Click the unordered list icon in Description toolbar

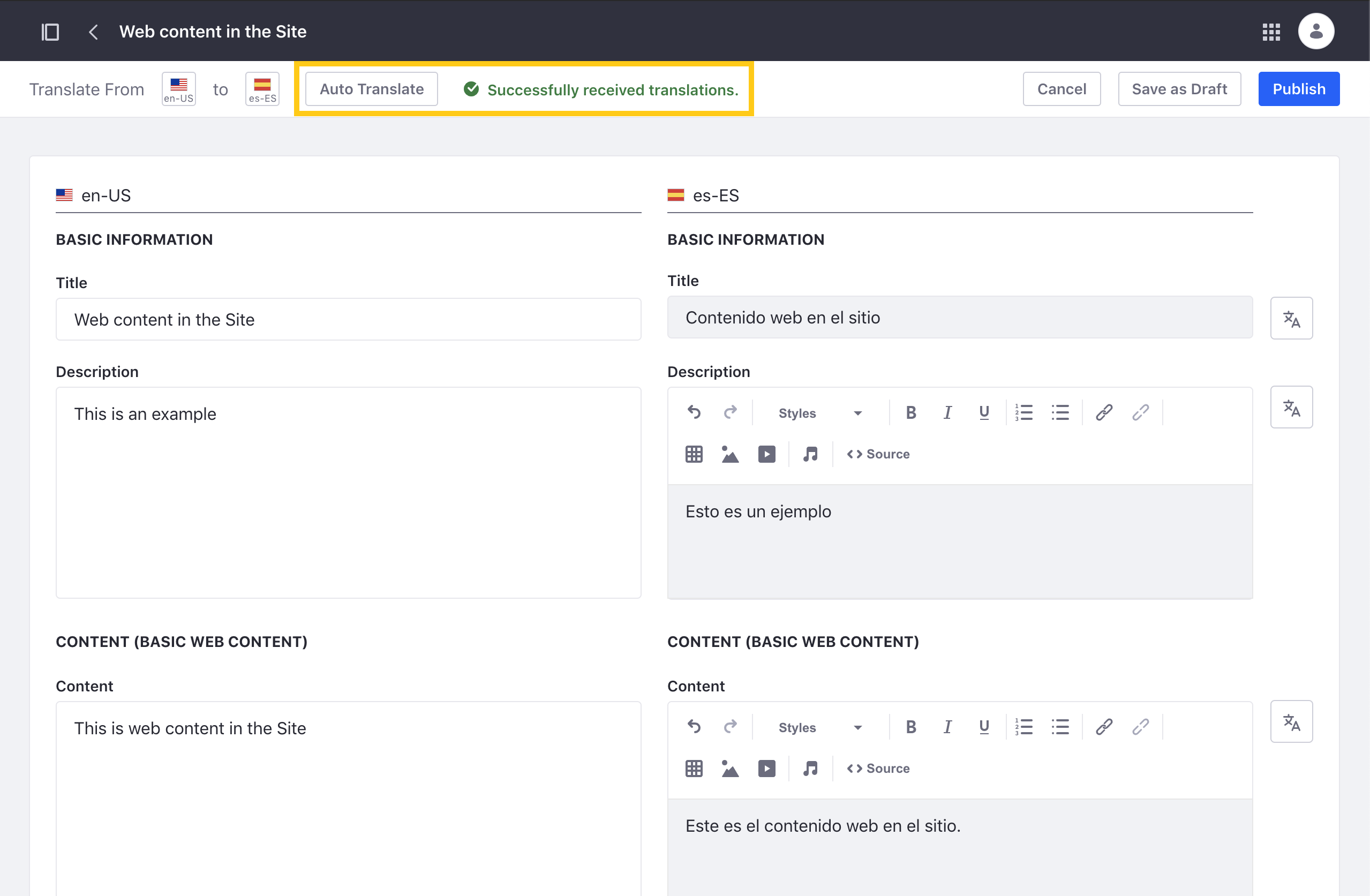[x=1060, y=411]
